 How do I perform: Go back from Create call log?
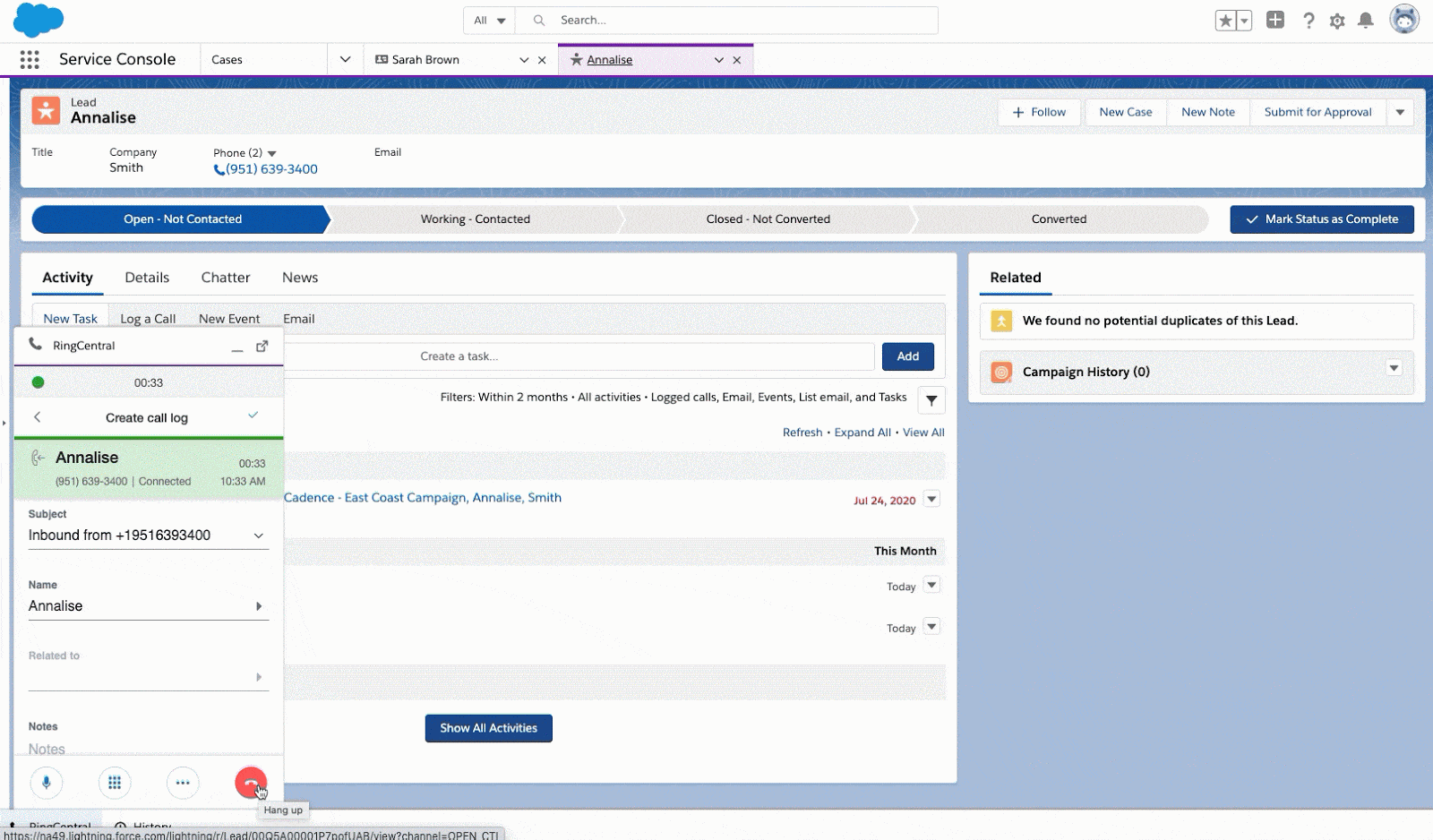click(38, 417)
